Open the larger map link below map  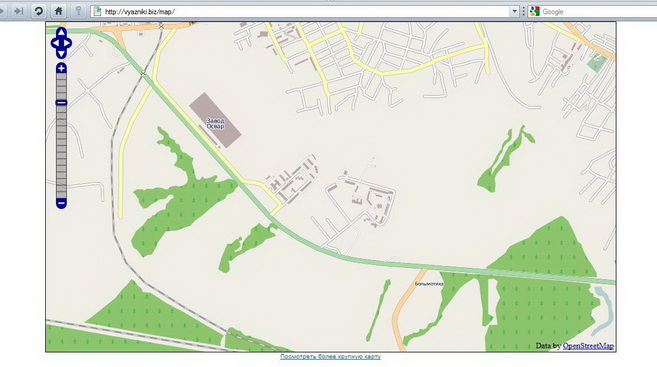click(x=330, y=357)
